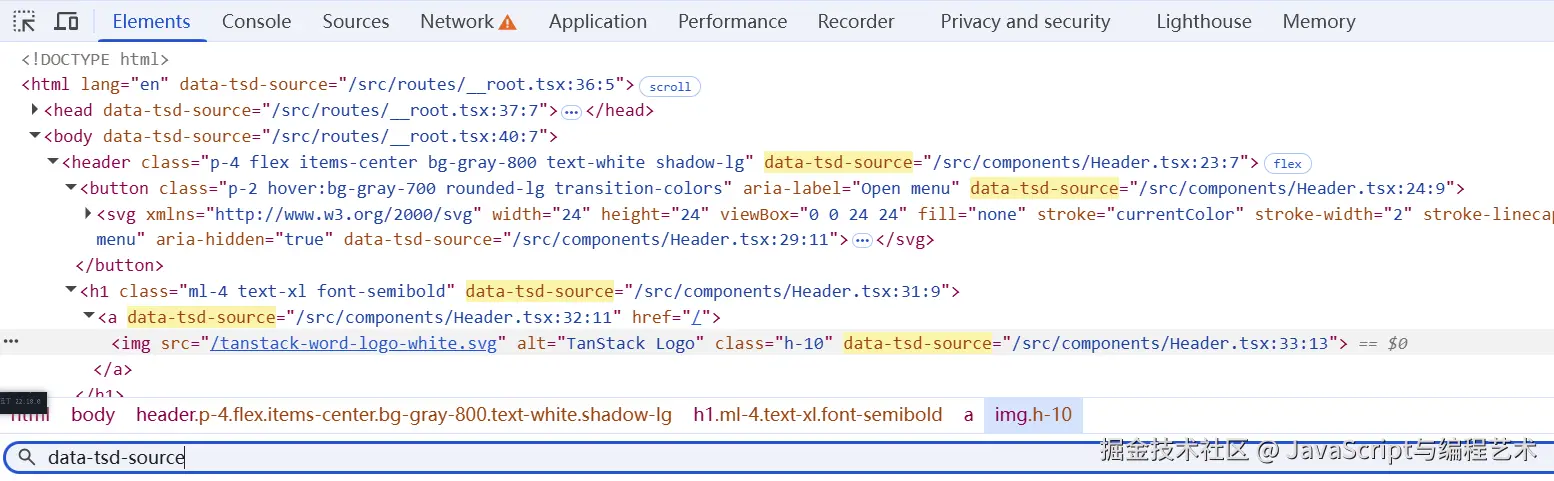Expand the svg collapsed ellipsis
The width and height of the screenshot is (1554, 481).
(862, 240)
